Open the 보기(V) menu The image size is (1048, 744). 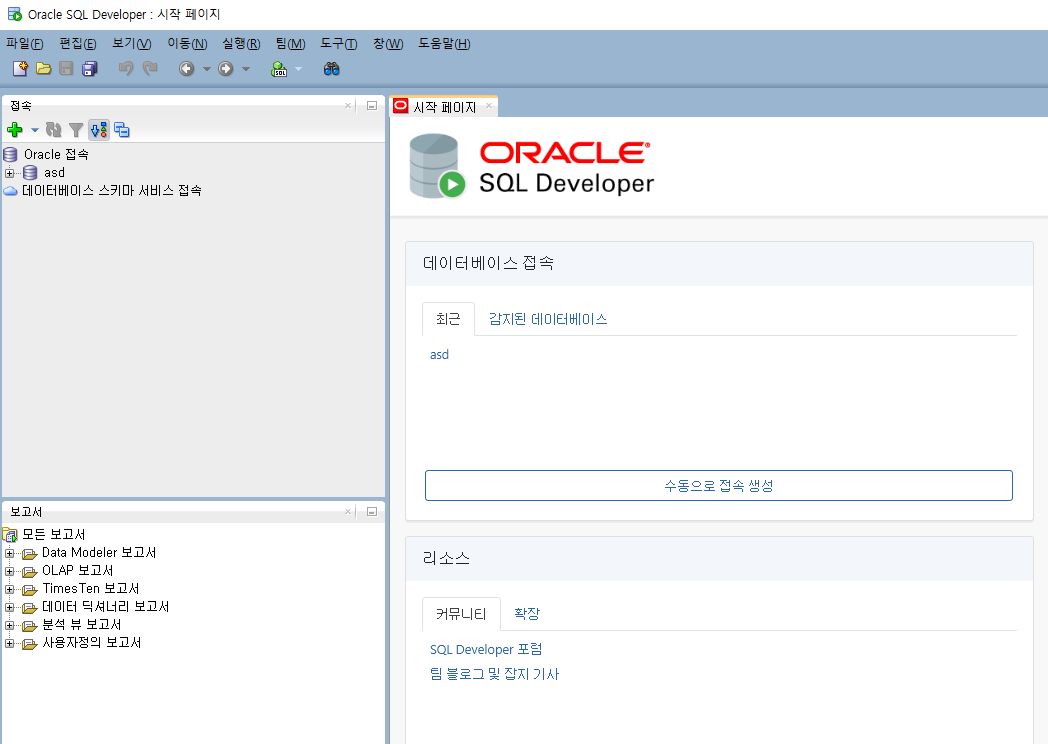coord(132,43)
